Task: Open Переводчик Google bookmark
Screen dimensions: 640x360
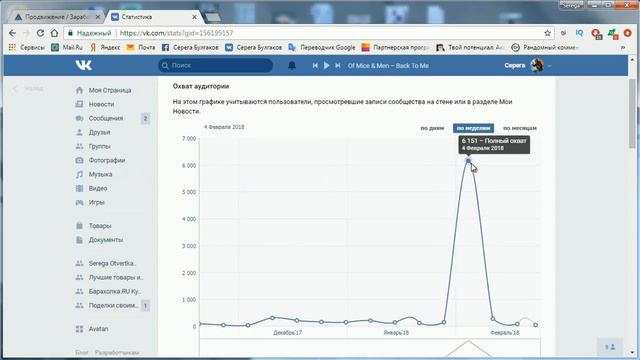Action: (322, 47)
